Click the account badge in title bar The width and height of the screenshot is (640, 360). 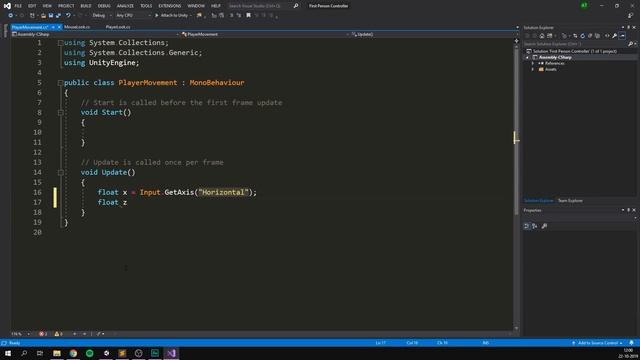(584, 6)
